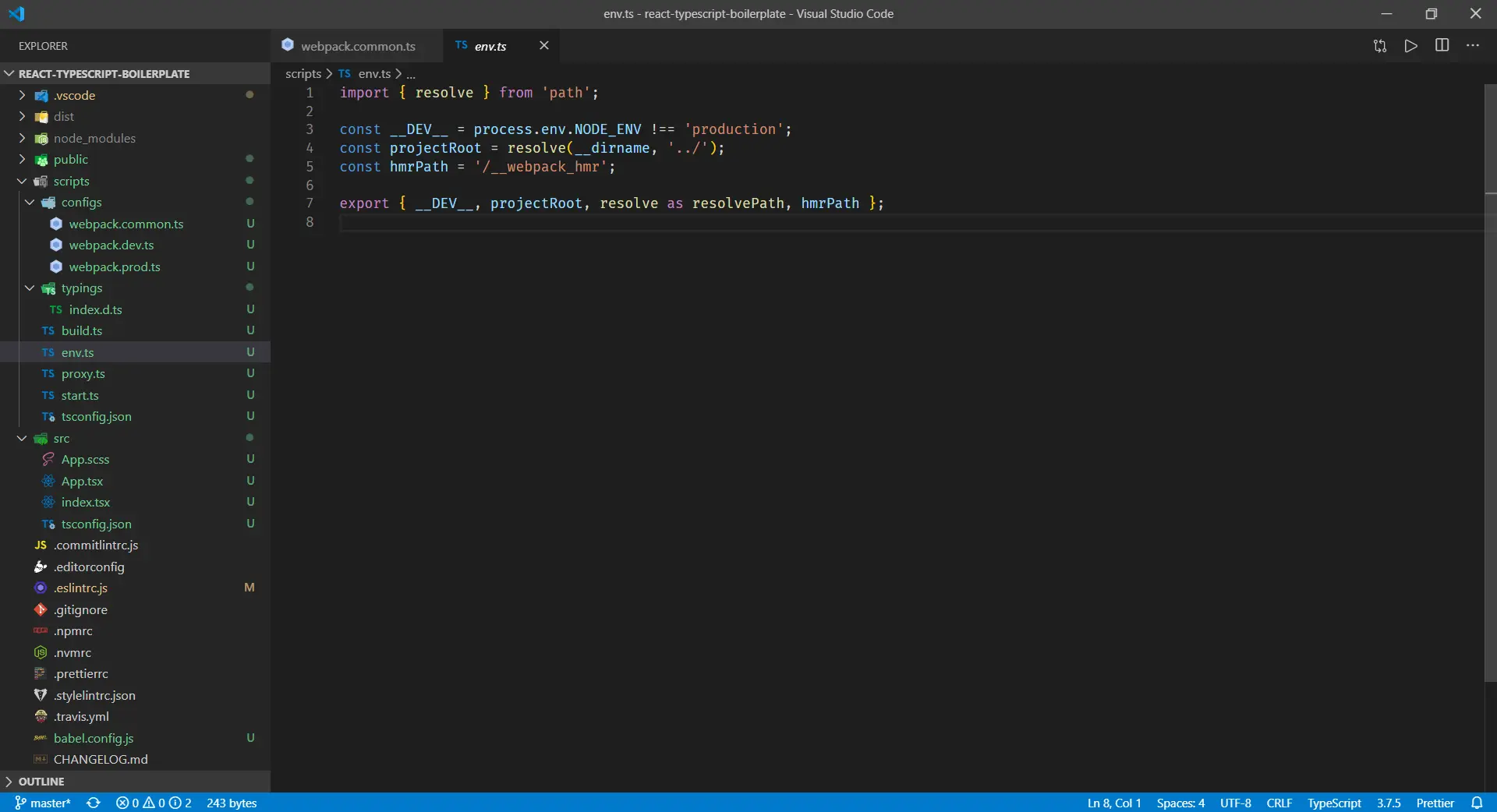
Task: Open .editorconfig file
Action: [x=135, y=567]
